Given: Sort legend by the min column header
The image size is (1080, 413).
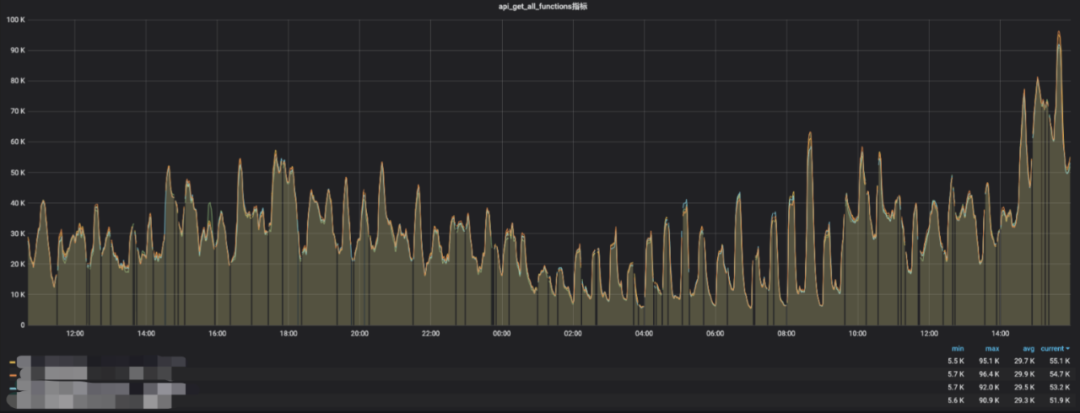Looking at the screenshot, I should tap(957, 348).
